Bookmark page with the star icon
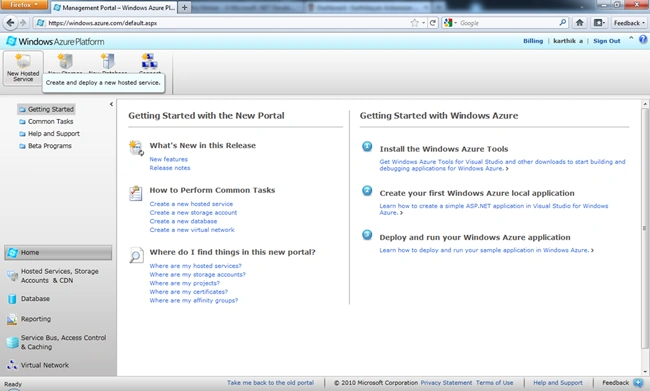The height and width of the screenshot is (391, 650). [x=414, y=23]
